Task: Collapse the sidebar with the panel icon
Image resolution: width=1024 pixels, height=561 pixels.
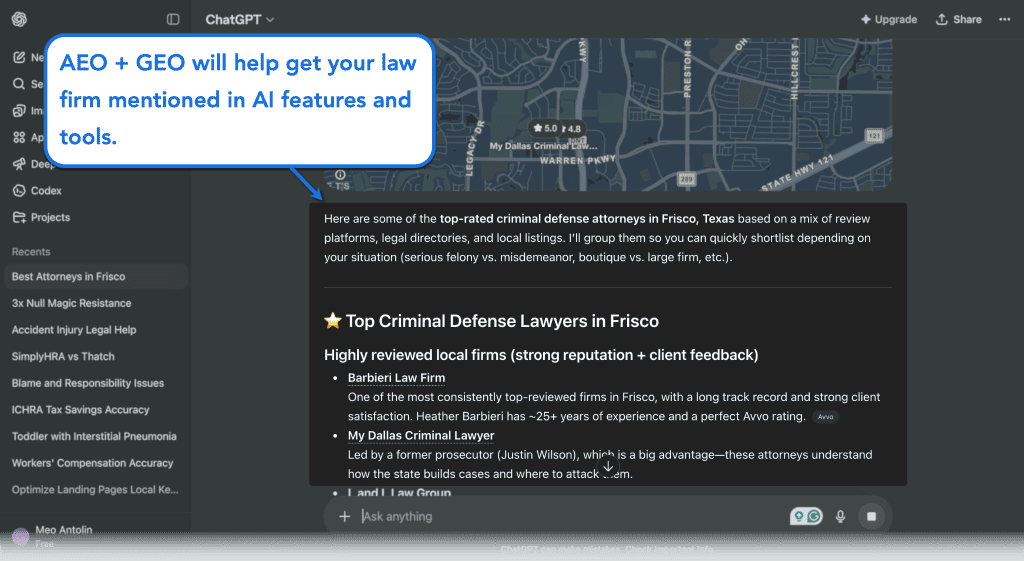Action: [173, 19]
